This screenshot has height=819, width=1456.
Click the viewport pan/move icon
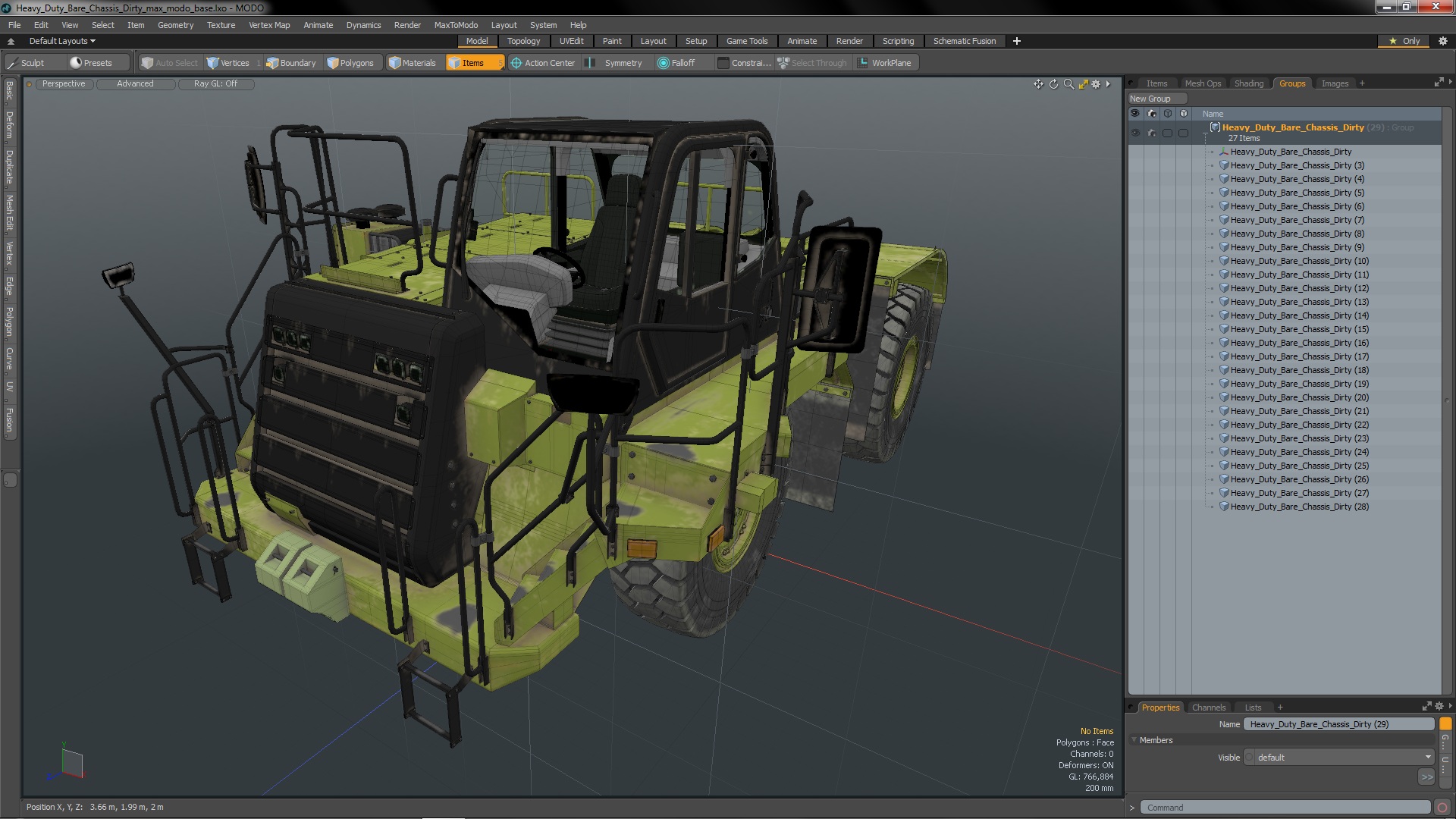1038,84
